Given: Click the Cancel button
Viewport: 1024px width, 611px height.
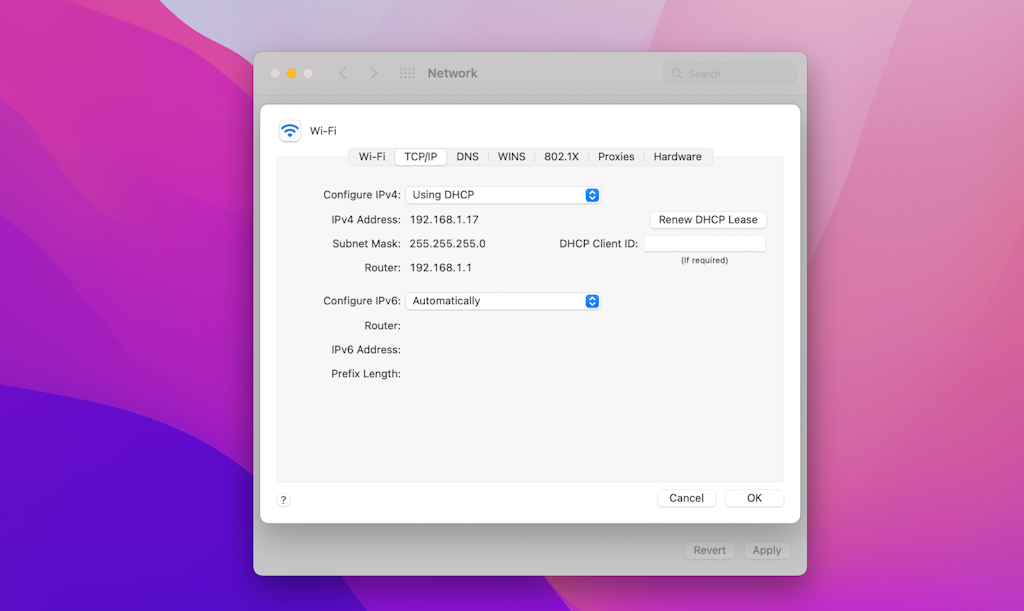Looking at the screenshot, I should pyautogui.click(x=686, y=497).
